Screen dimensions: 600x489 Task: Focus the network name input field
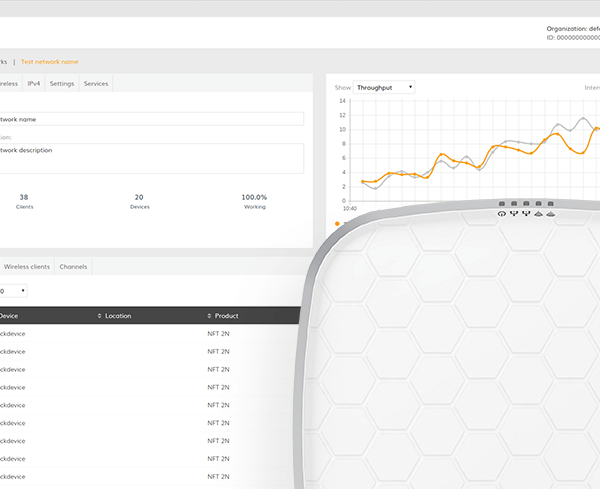click(x=152, y=119)
